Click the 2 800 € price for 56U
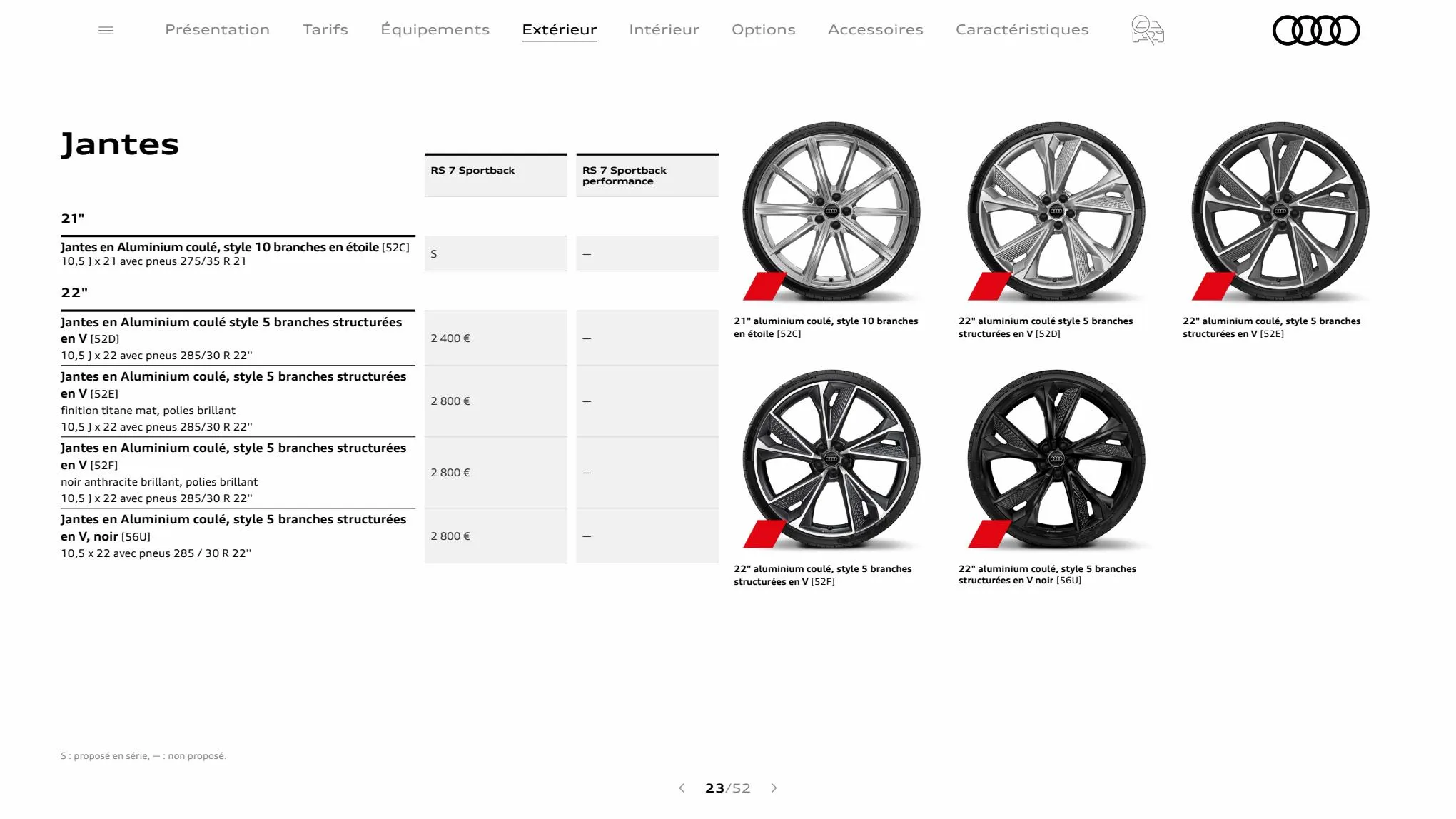This screenshot has width=1456, height=819. pos(495,536)
